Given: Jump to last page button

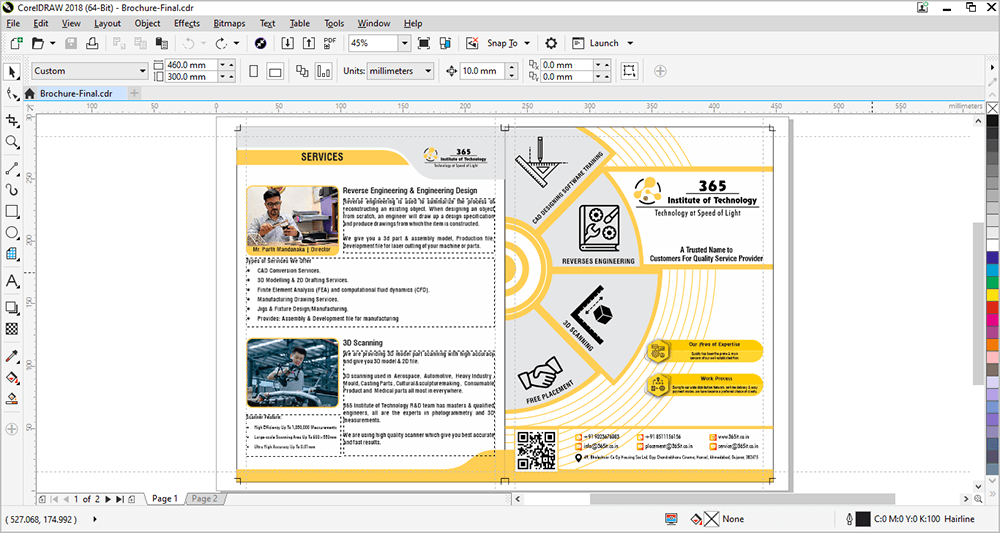Looking at the screenshot, I should point(119,499).
